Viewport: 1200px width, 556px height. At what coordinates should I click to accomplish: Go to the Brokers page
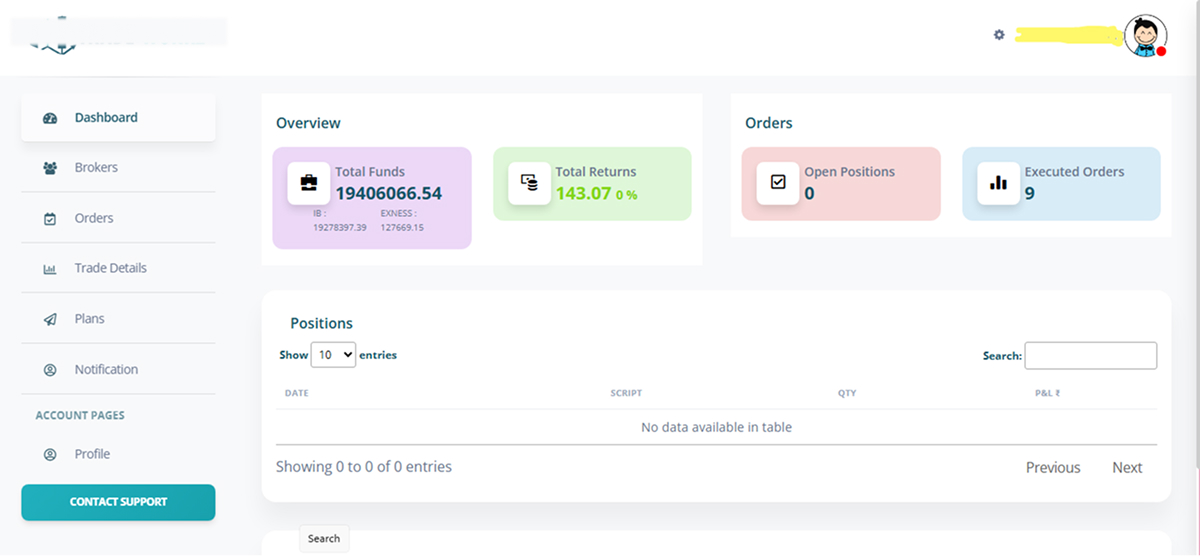(x=118, y=167)
